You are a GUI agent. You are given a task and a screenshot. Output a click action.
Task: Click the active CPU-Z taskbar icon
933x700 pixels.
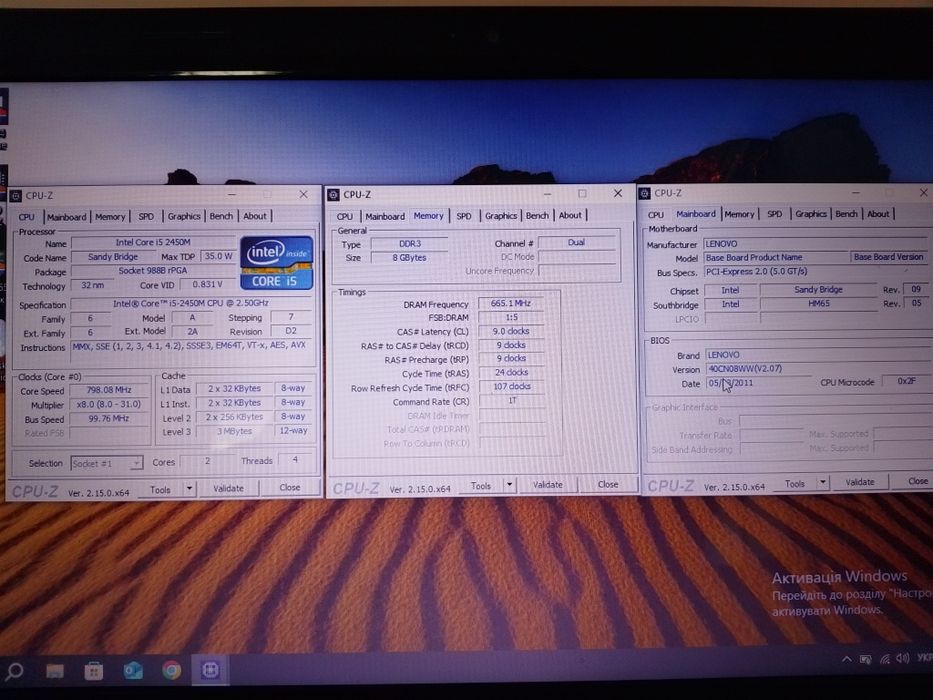[209, 670]
